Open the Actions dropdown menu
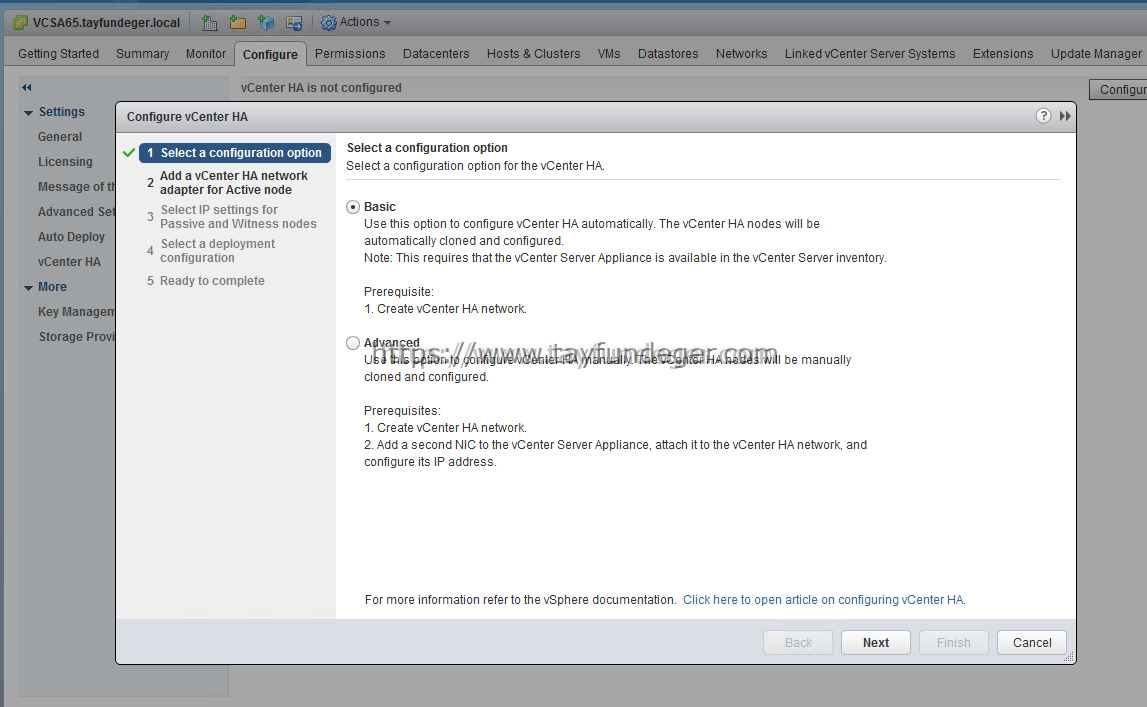 coord(356,23)
